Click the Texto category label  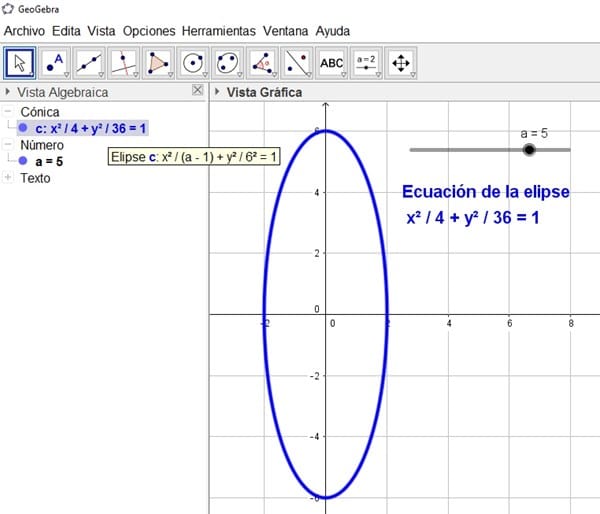click(x=35, y=178)
